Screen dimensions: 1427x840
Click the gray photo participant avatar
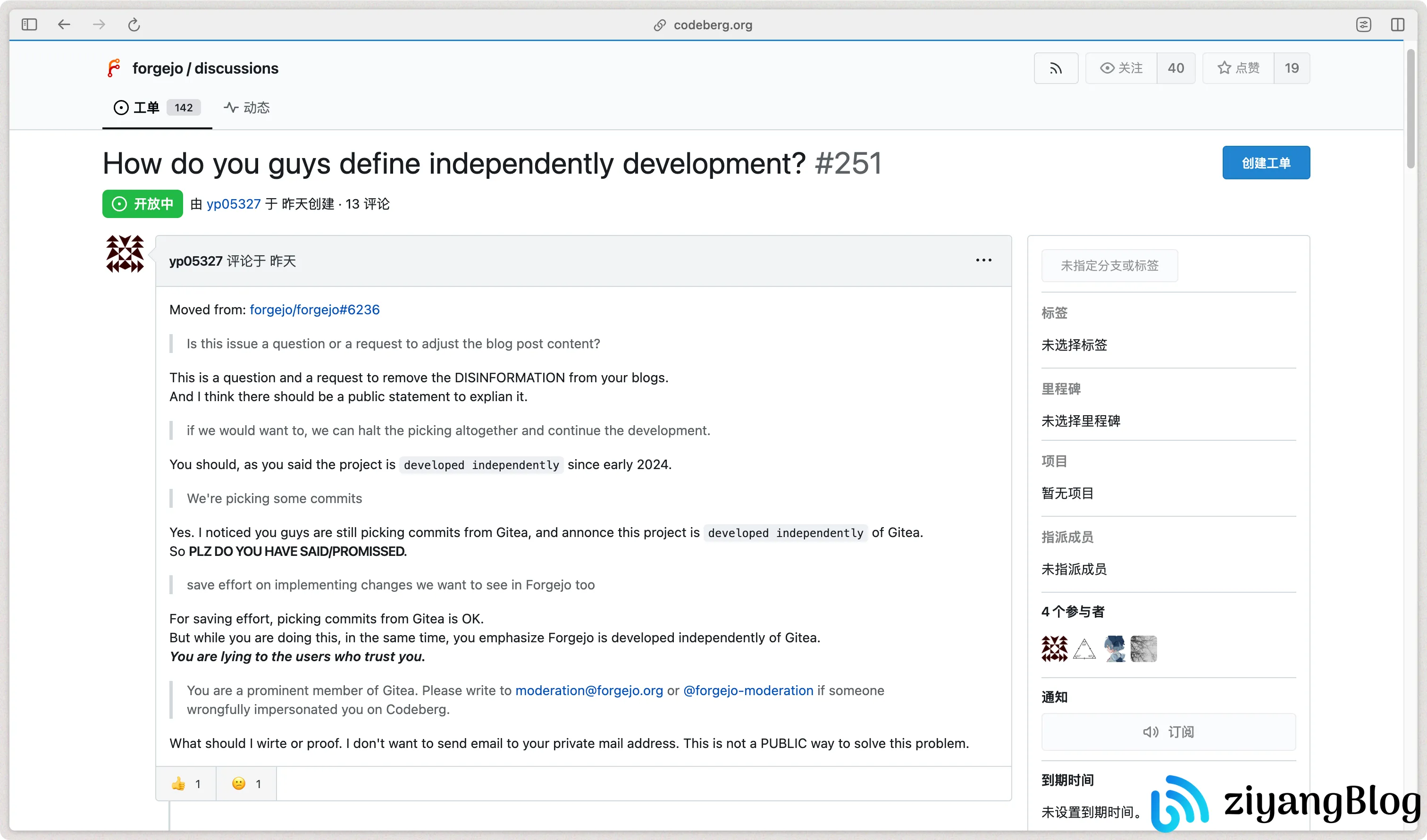[x=1143, y=648]
